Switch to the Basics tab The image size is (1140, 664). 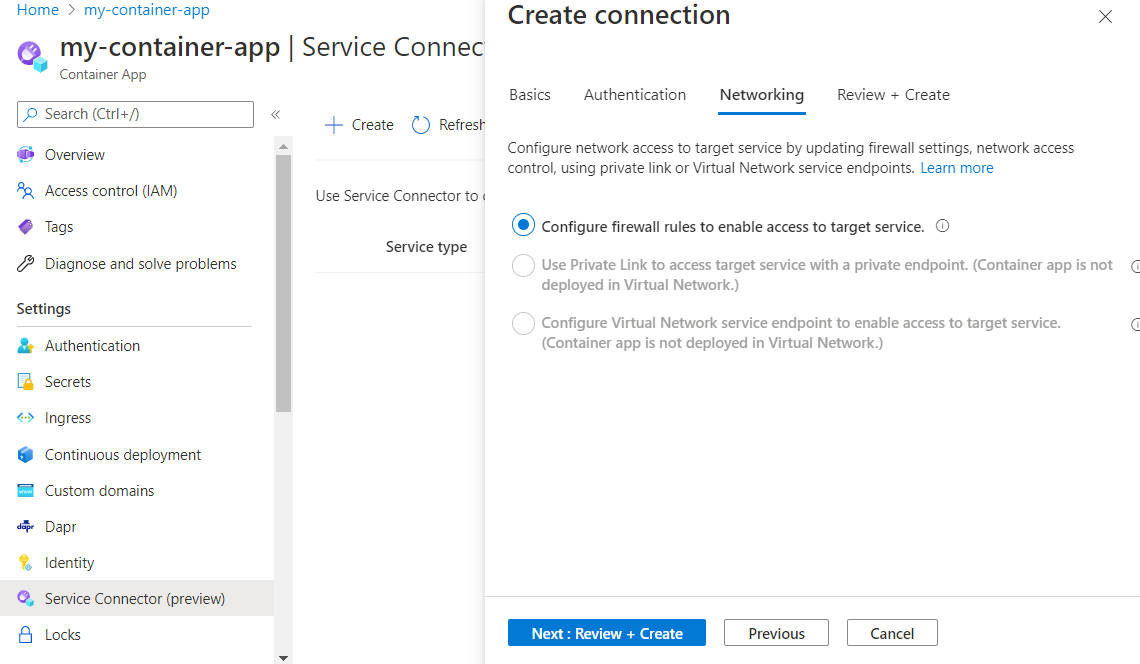[530, 94]
